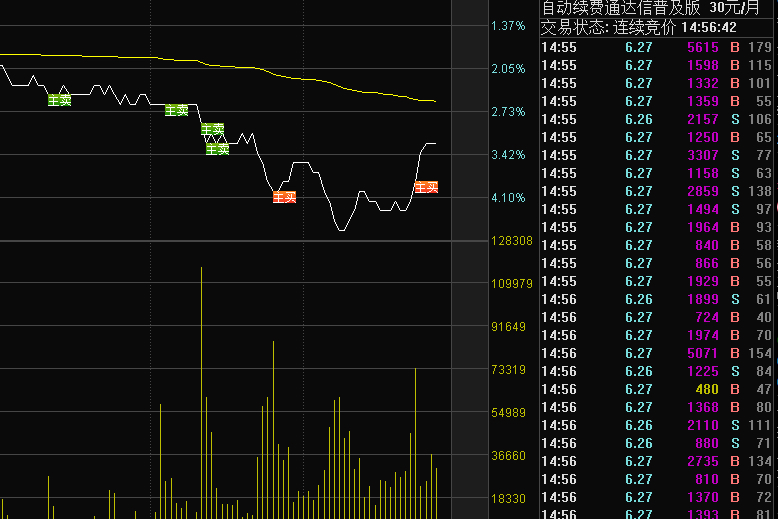This screenshot has width=778, height=519.
Task: Click the tallest yellow volume bar
Action: point(201,392)
